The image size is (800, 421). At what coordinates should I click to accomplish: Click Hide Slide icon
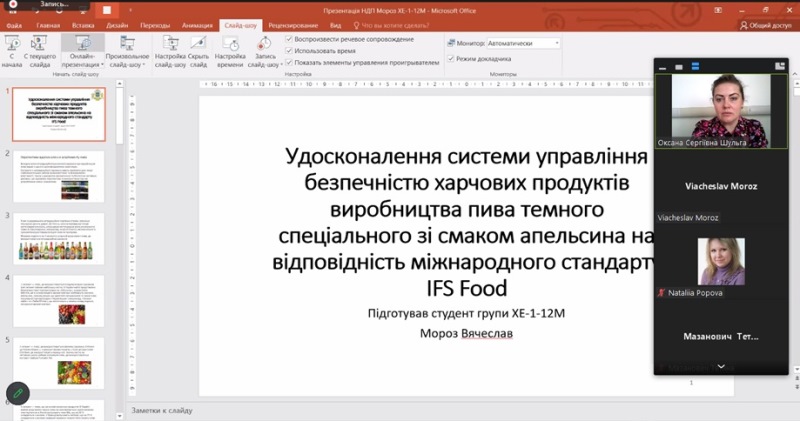(198, 48)
